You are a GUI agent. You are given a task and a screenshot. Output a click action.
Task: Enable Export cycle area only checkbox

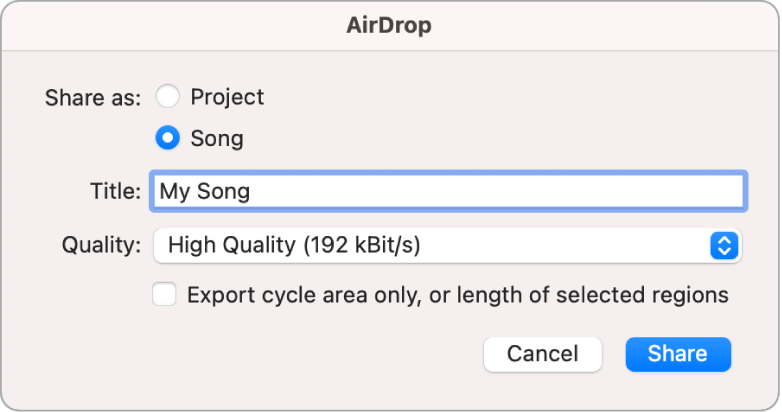164,295
